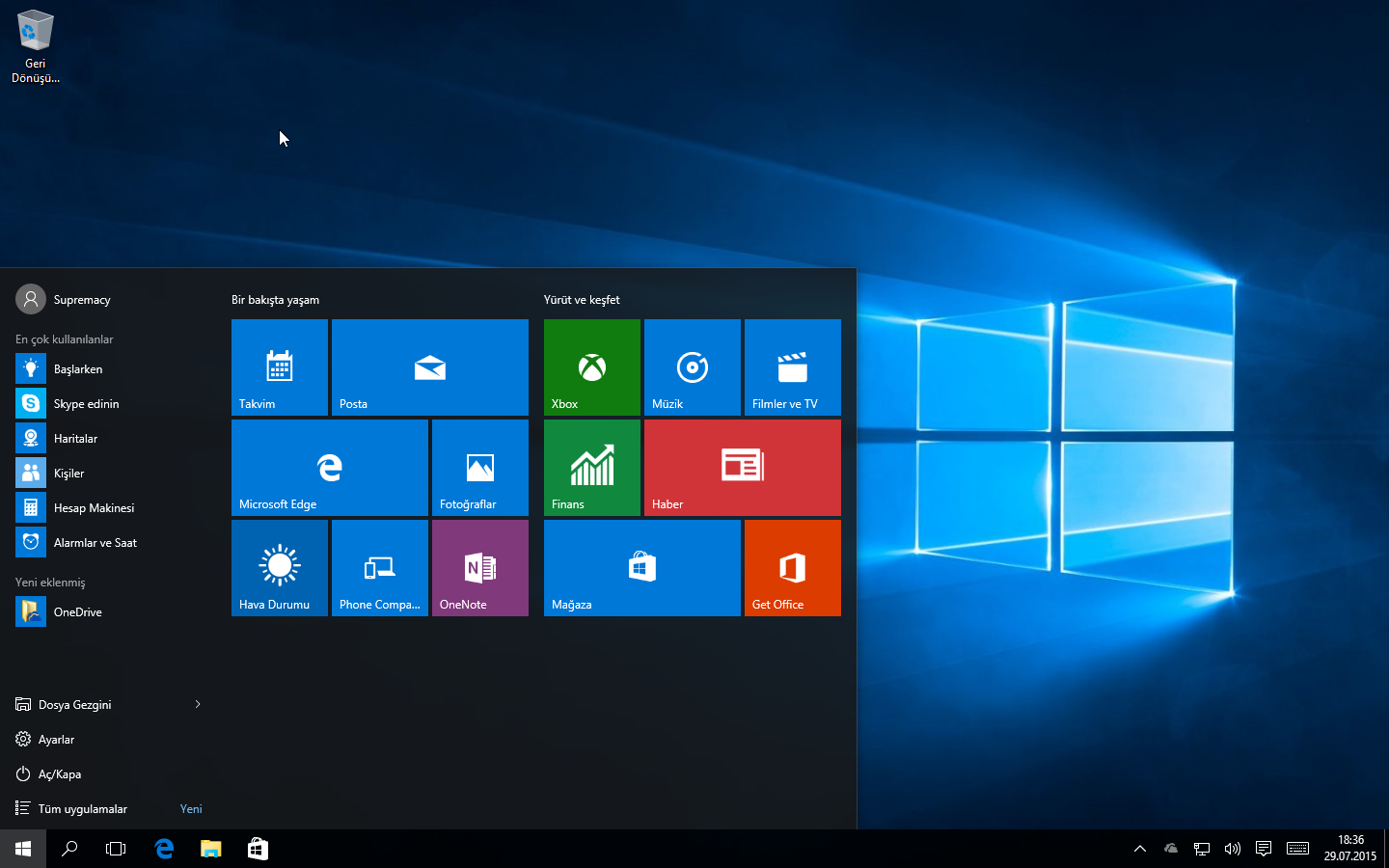1389x868 pixels.
Task: Click the touch keyboard tray icon
Action: [1298, 849]
